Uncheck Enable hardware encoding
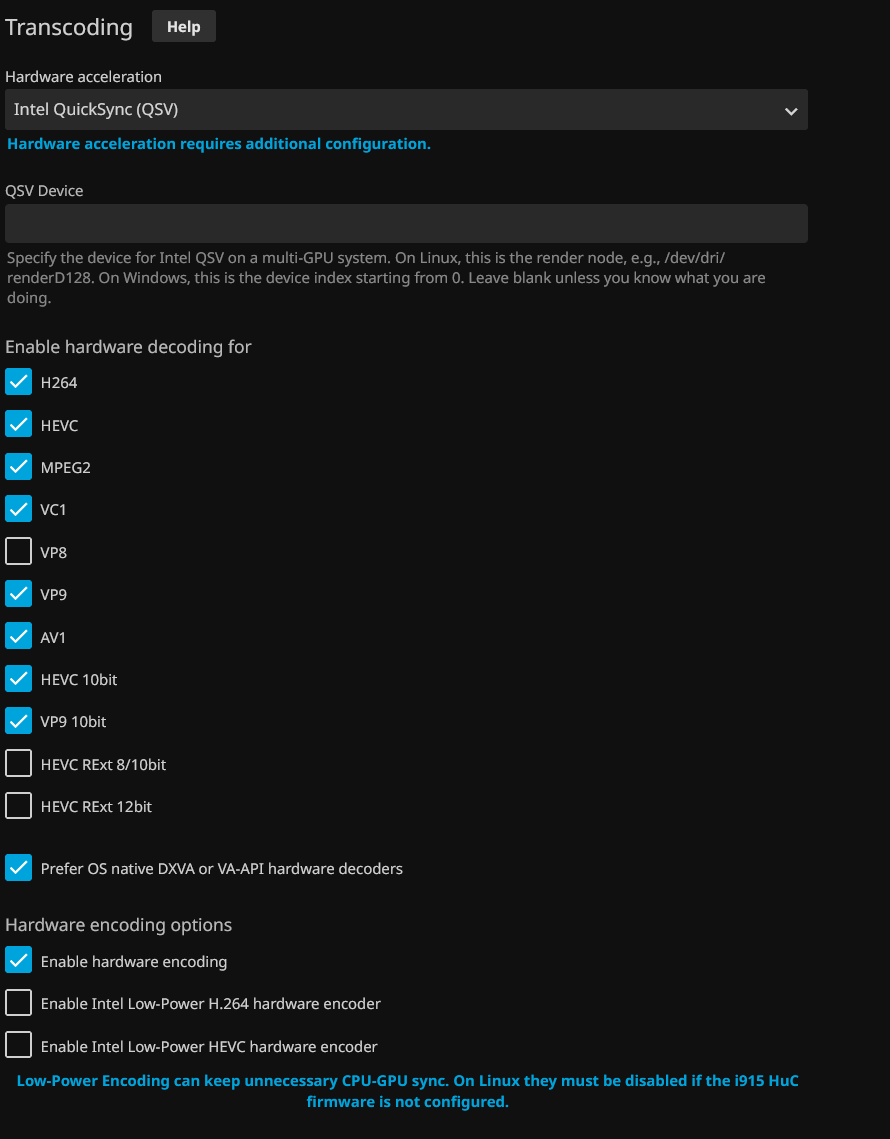Screen dimensions: 890x1139 pos(19,961)
